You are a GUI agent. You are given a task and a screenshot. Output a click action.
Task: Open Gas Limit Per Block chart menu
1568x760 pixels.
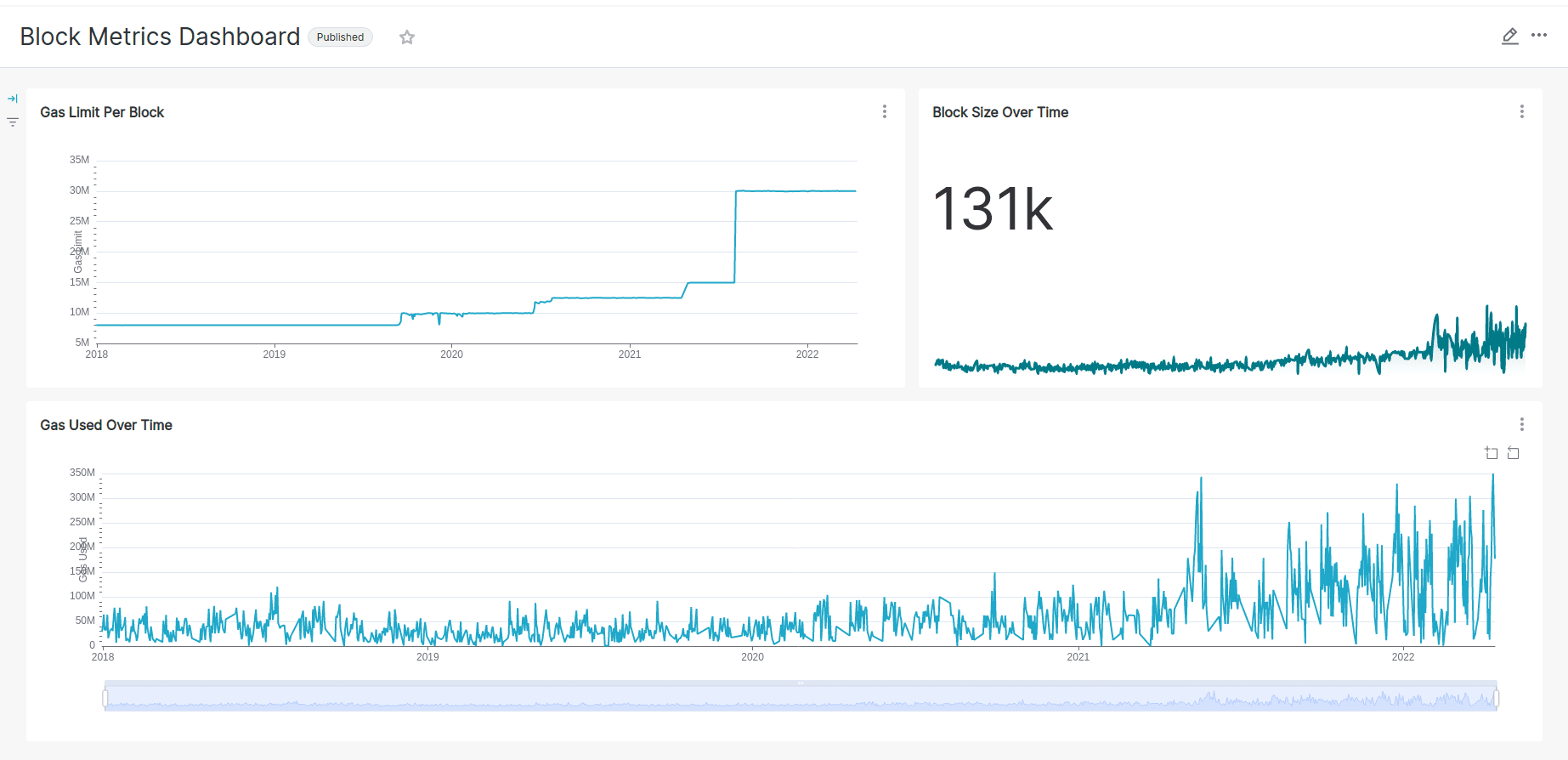click(885, 111)
